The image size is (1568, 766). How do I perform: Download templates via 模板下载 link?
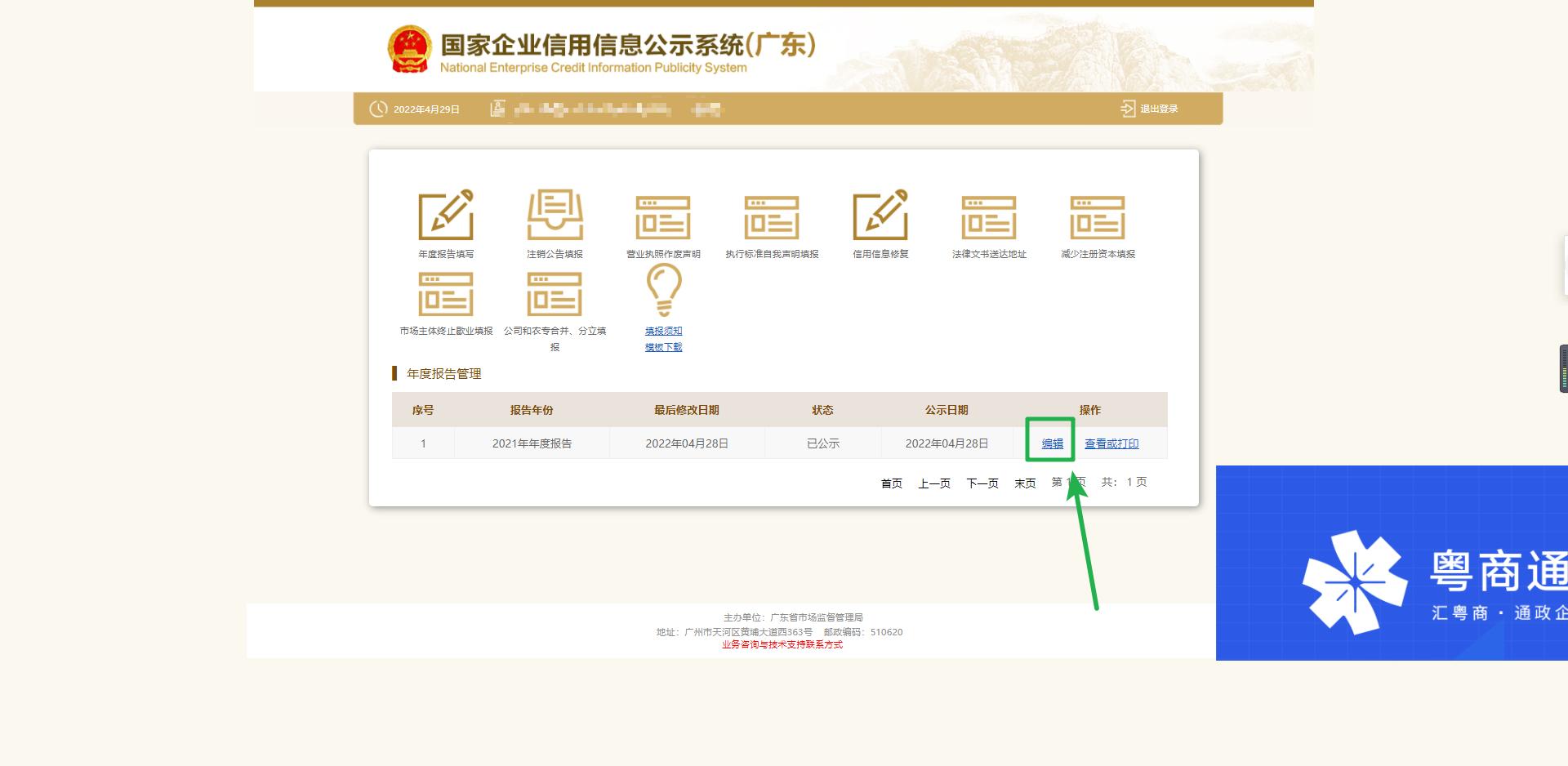pyautogui.click(x=663, y=346)
